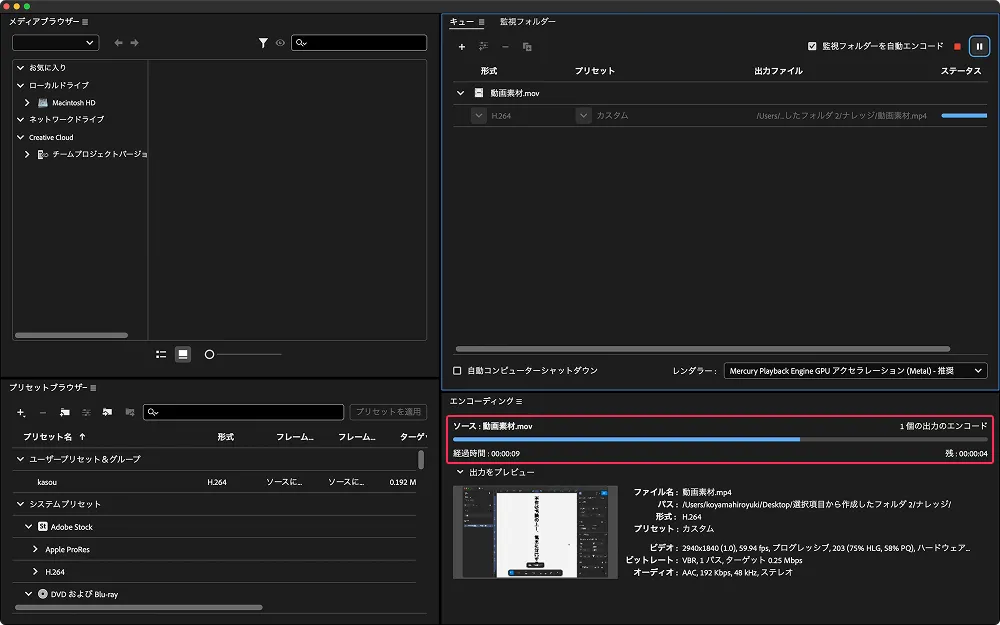Click the ステータス column header
Image resolution: width=1000 pixels, height=625 pixels.
coord(960,71)
